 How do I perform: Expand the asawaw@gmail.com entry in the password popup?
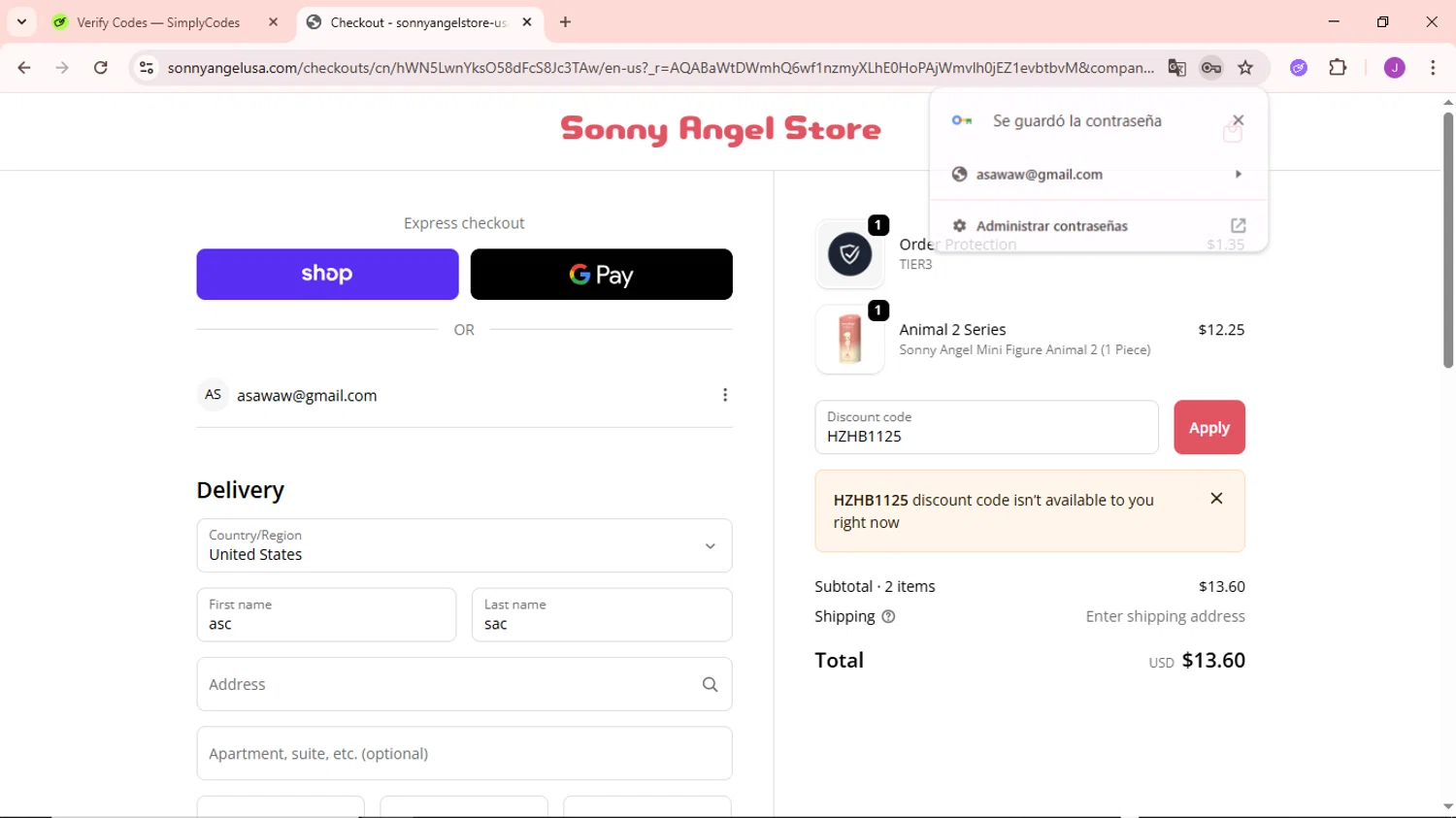(x=1099, y=175)
